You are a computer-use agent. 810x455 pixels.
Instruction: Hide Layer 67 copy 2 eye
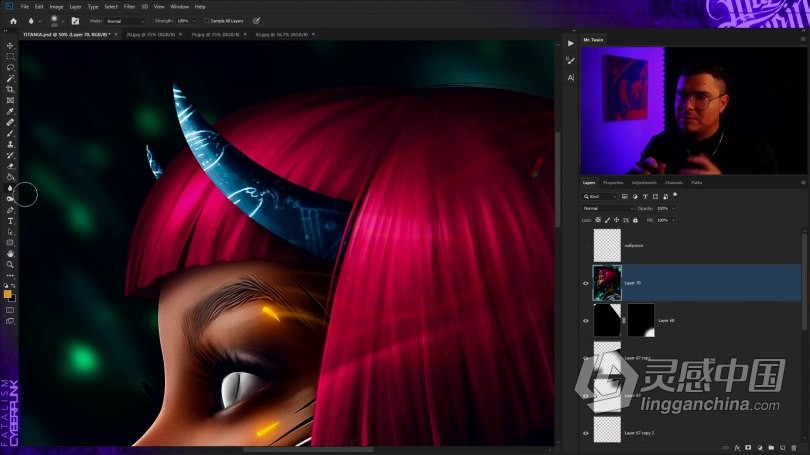pos(586,433)
